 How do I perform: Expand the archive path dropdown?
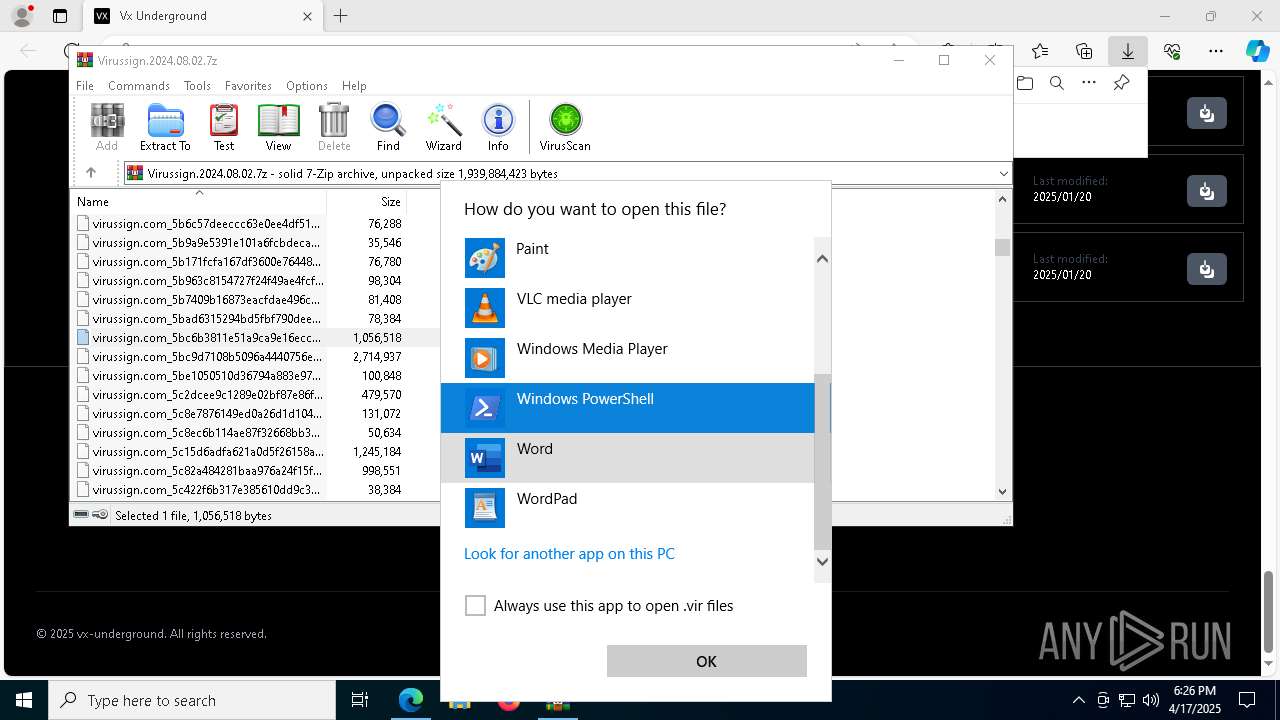click(1003, 174)
